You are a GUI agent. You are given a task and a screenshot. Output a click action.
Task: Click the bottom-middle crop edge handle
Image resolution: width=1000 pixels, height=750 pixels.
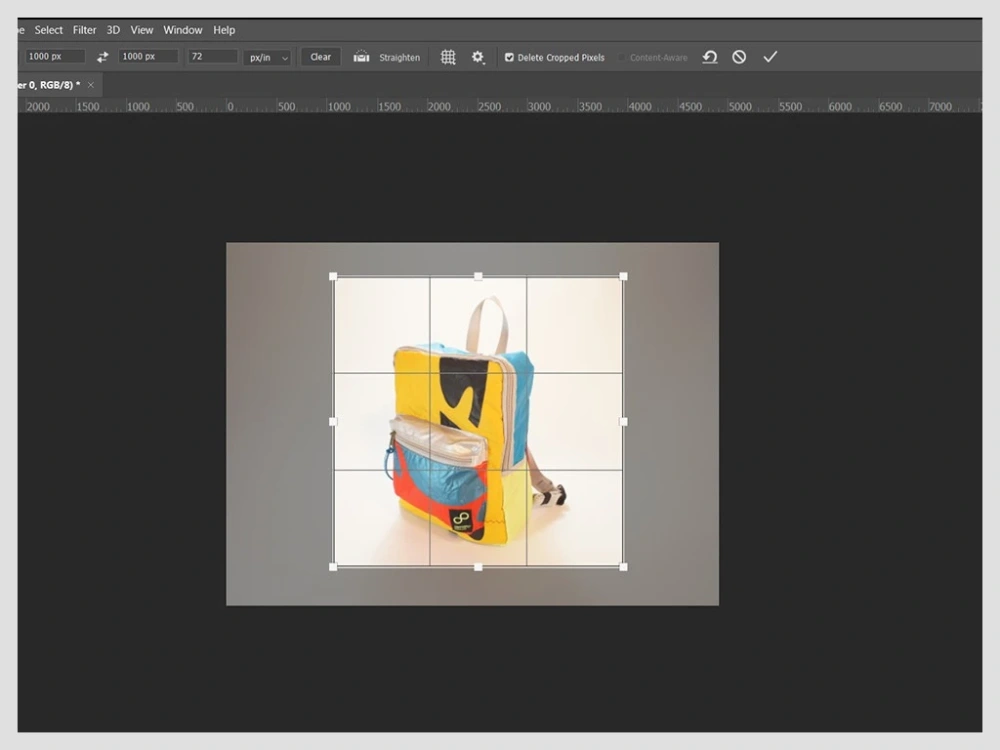tap(478, 566)
